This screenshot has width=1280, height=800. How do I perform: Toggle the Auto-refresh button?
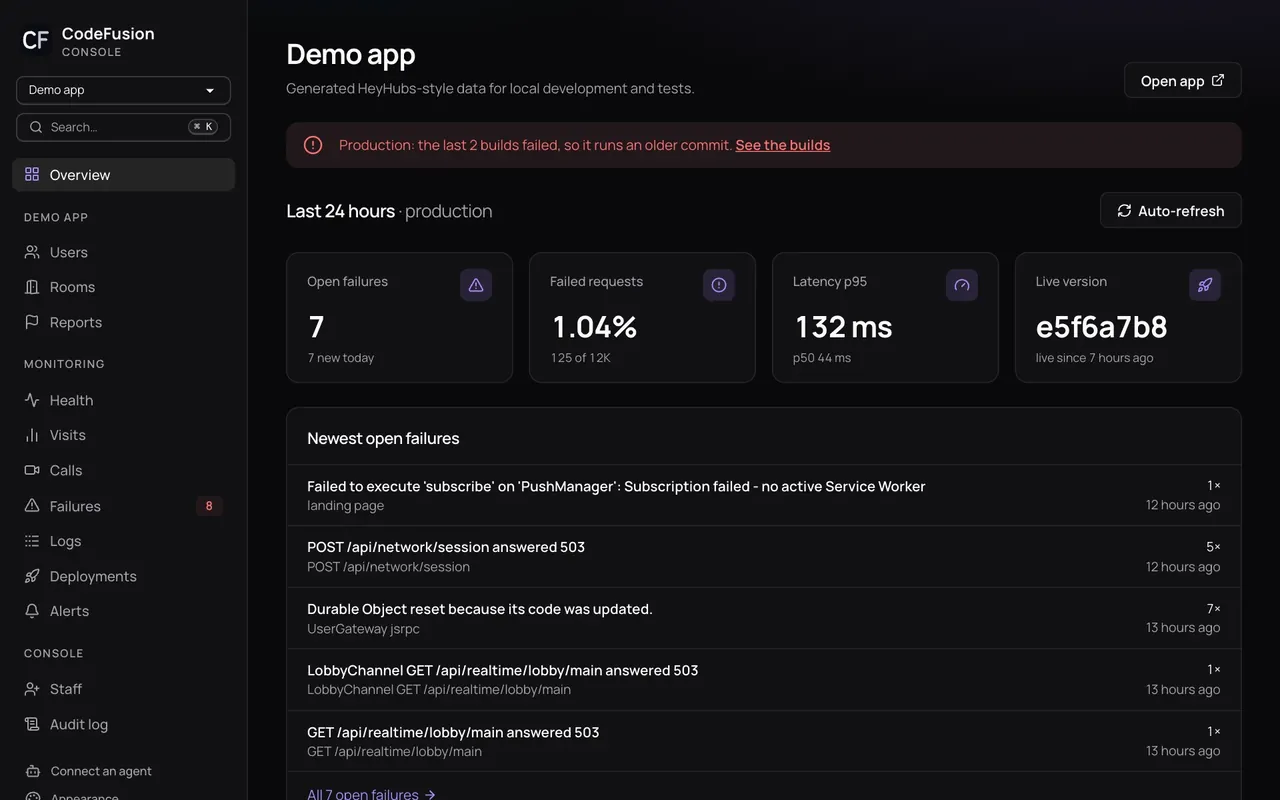1170,211
